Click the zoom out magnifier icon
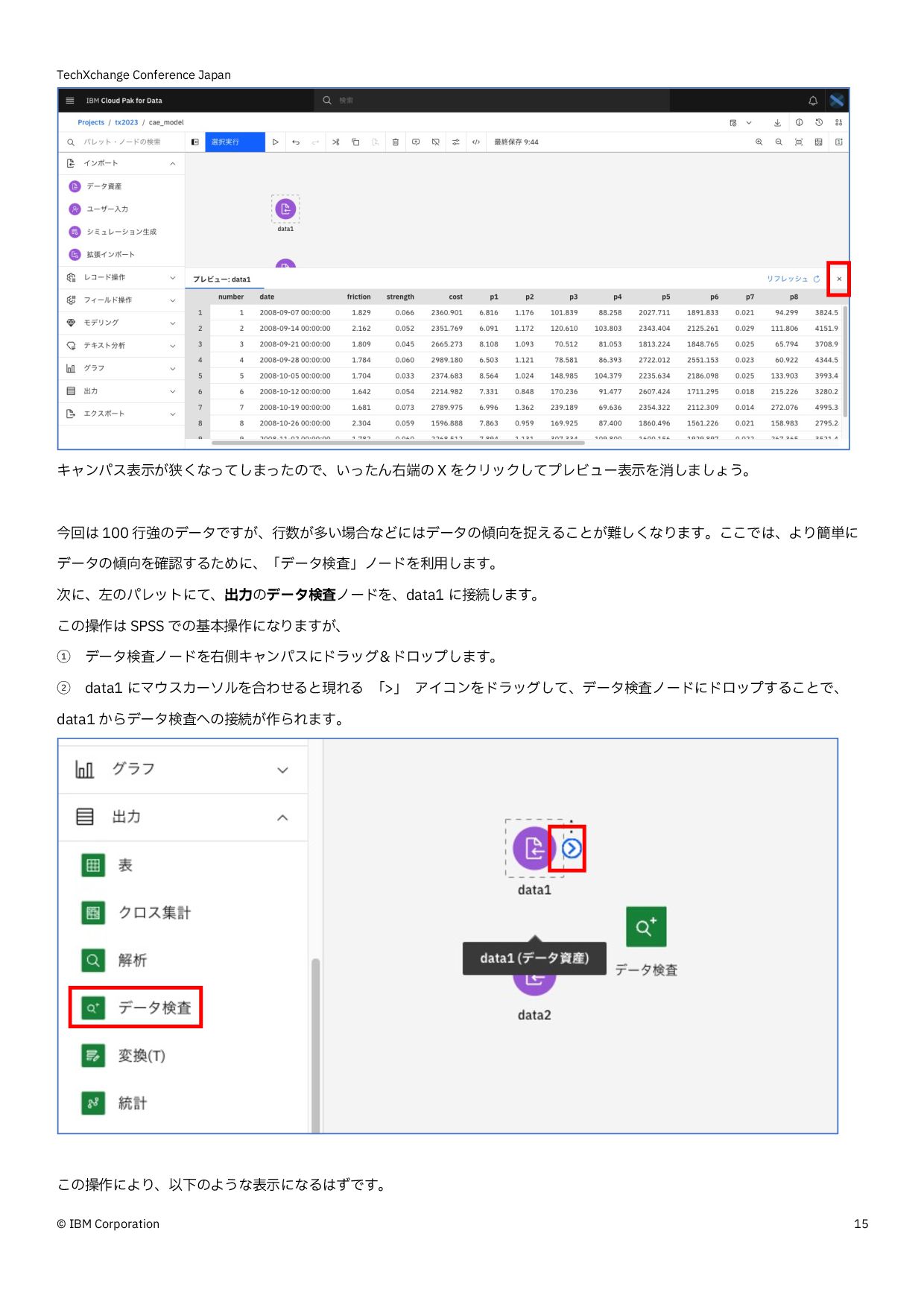The width and height of the screenshot is (924, 1307). 779,142
